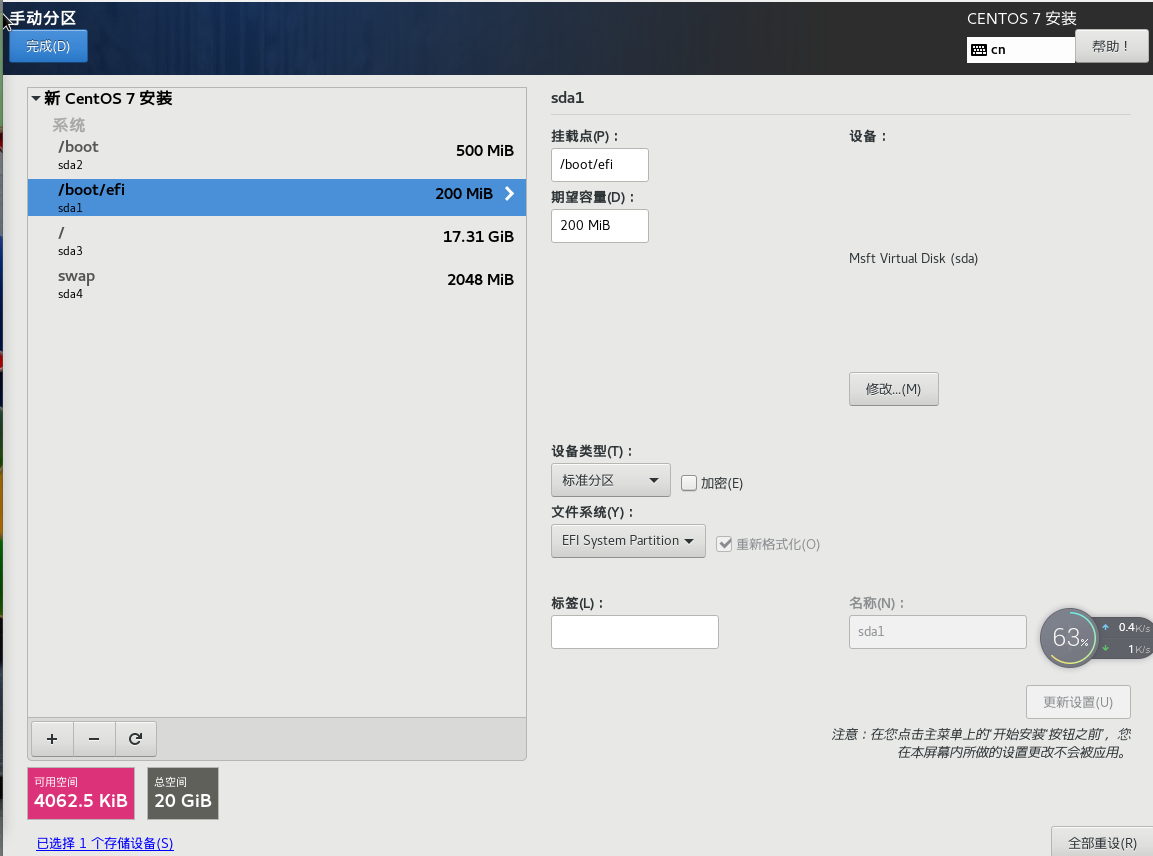Viewport: 1153px width, 856px height.
Task: Click the 期望容量 desired capacity input field
Action: [600, 226]
